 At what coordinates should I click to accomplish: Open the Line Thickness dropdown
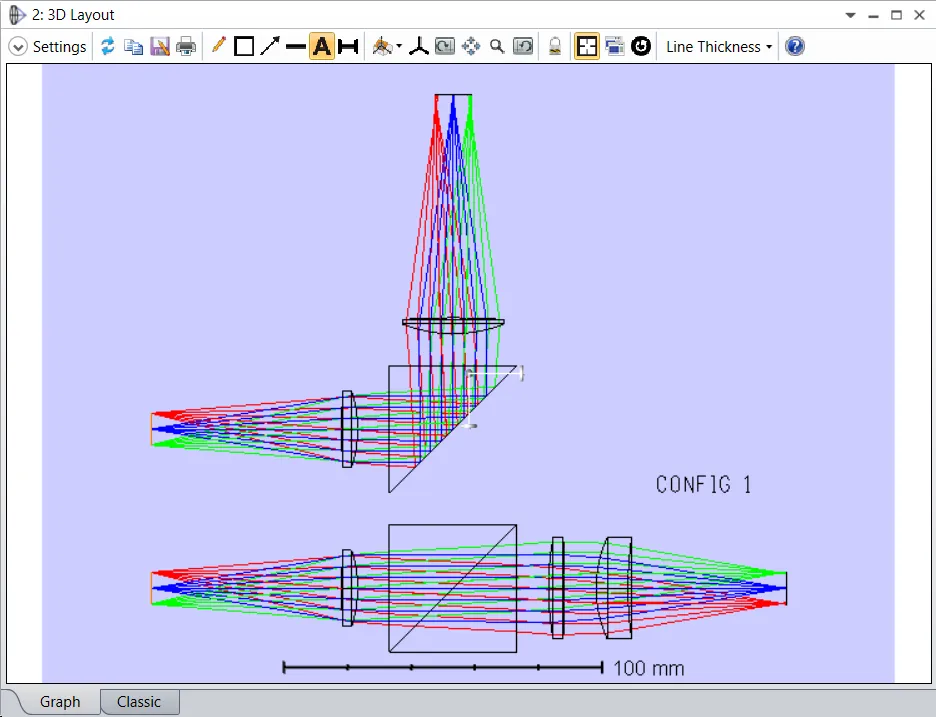pos(719,47)
